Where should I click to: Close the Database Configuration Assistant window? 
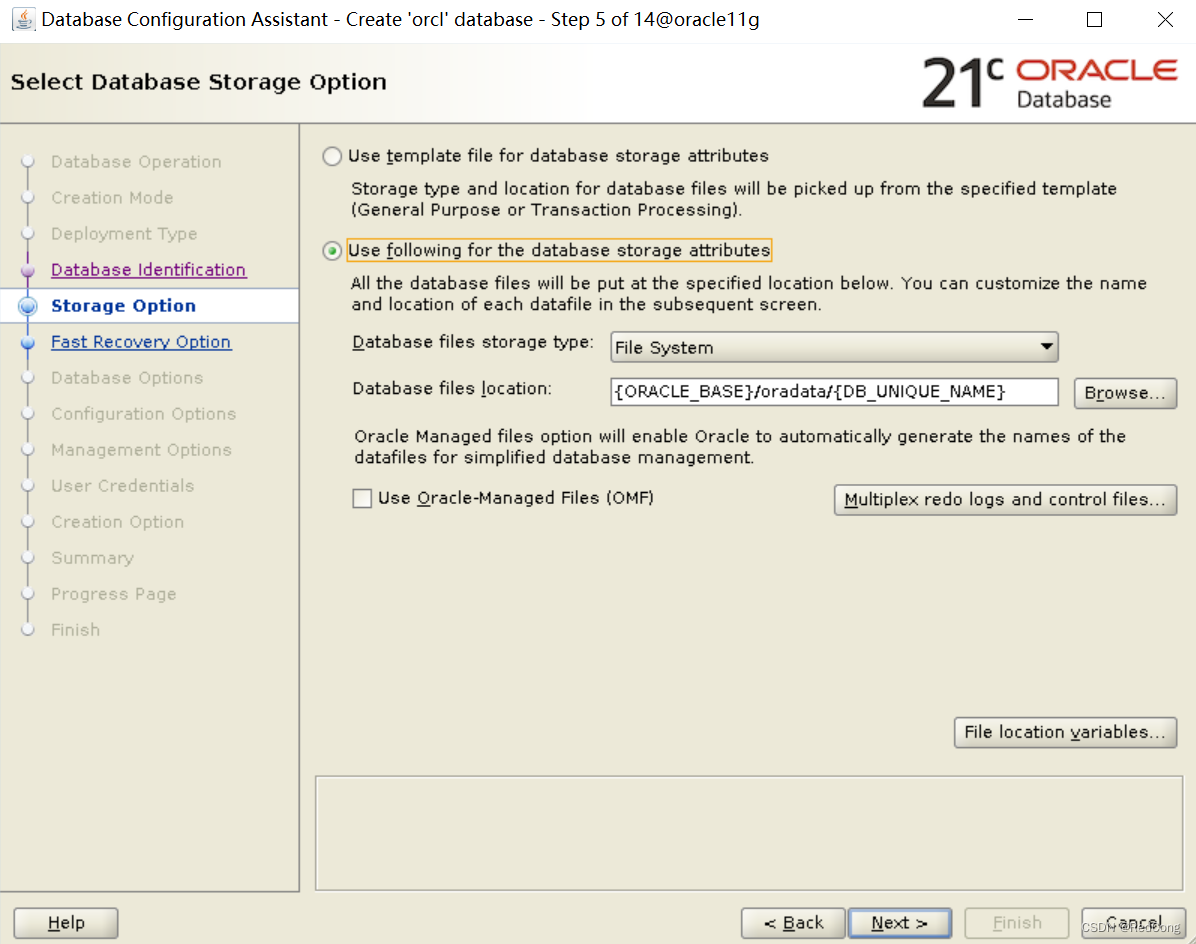point(1165,20)
